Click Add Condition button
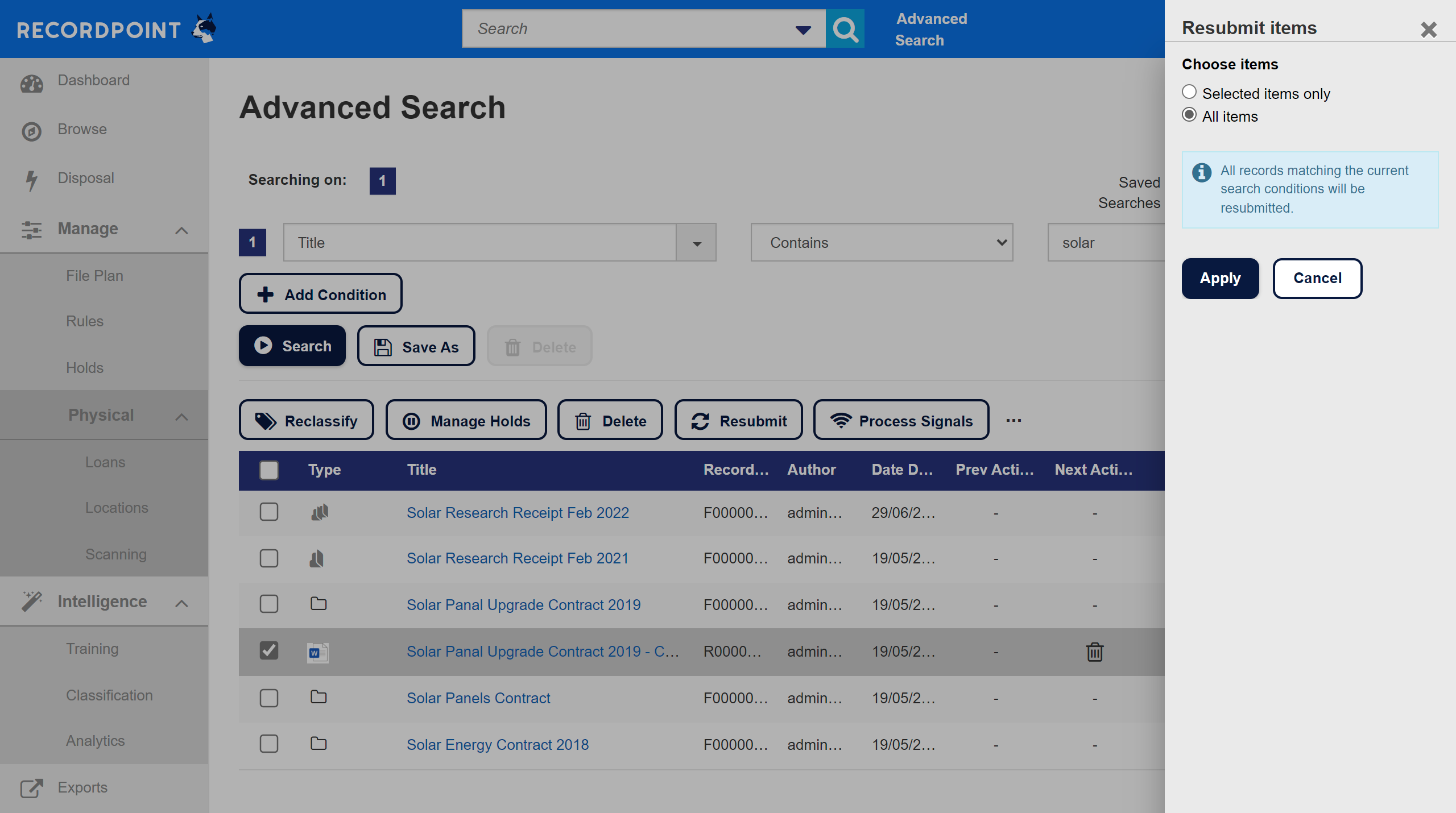This screenshot has width=1456, height=813. (x=321, y=294)
